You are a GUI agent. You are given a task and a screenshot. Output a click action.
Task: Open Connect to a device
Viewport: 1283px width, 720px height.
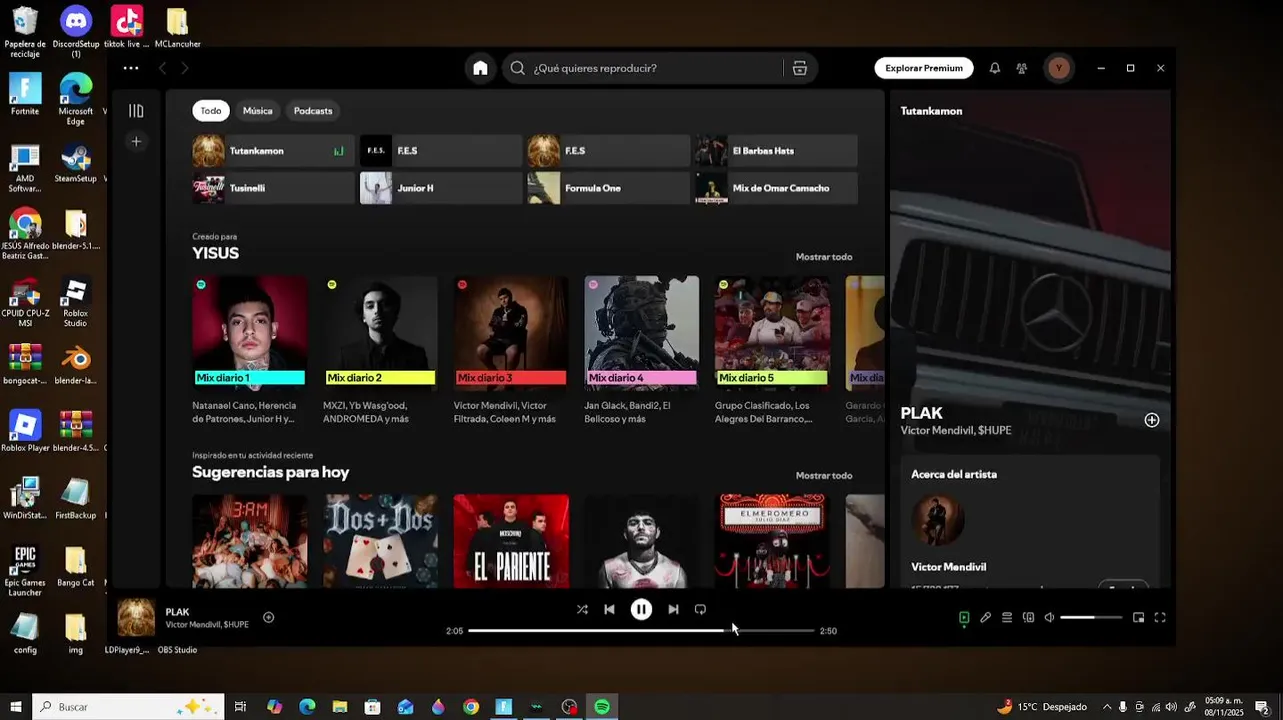point(1028,618)
